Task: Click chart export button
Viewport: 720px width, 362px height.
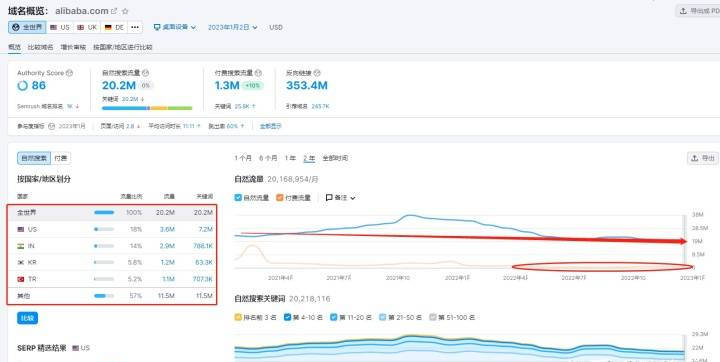Action: [x=703, y=158]
